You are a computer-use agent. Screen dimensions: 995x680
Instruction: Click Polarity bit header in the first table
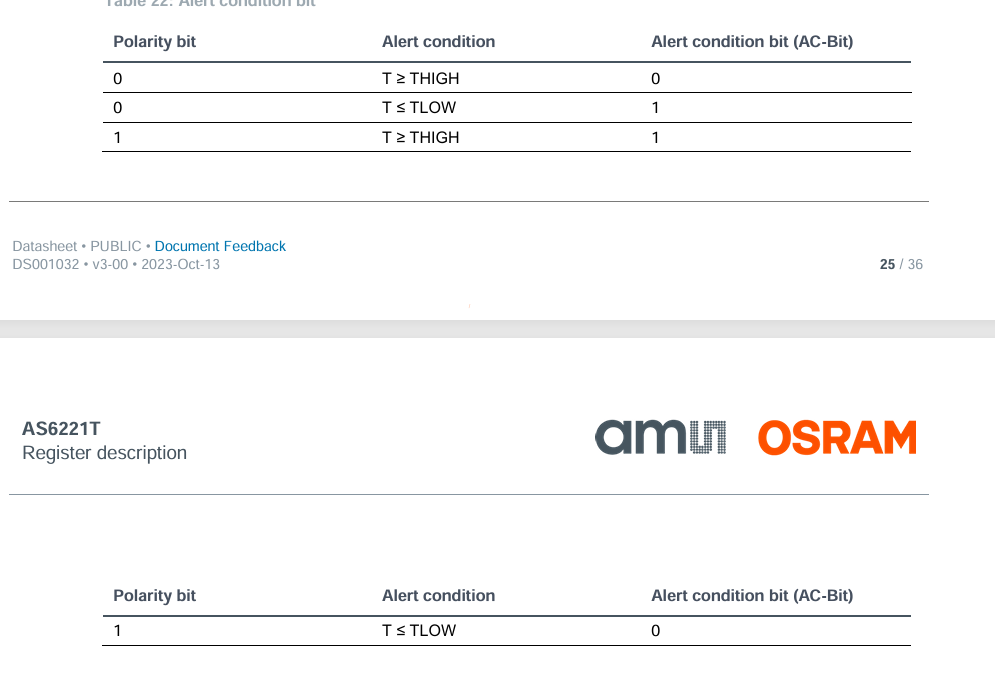point(154,42)
